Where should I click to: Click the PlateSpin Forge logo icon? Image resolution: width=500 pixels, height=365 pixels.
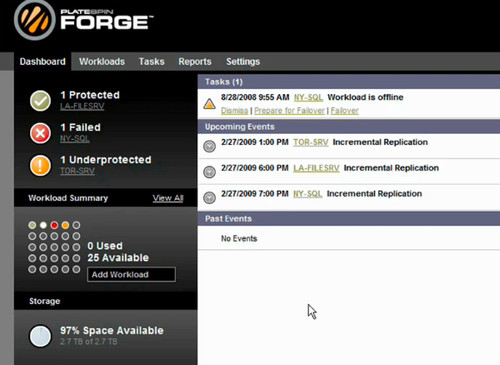(x=34, y=19)
